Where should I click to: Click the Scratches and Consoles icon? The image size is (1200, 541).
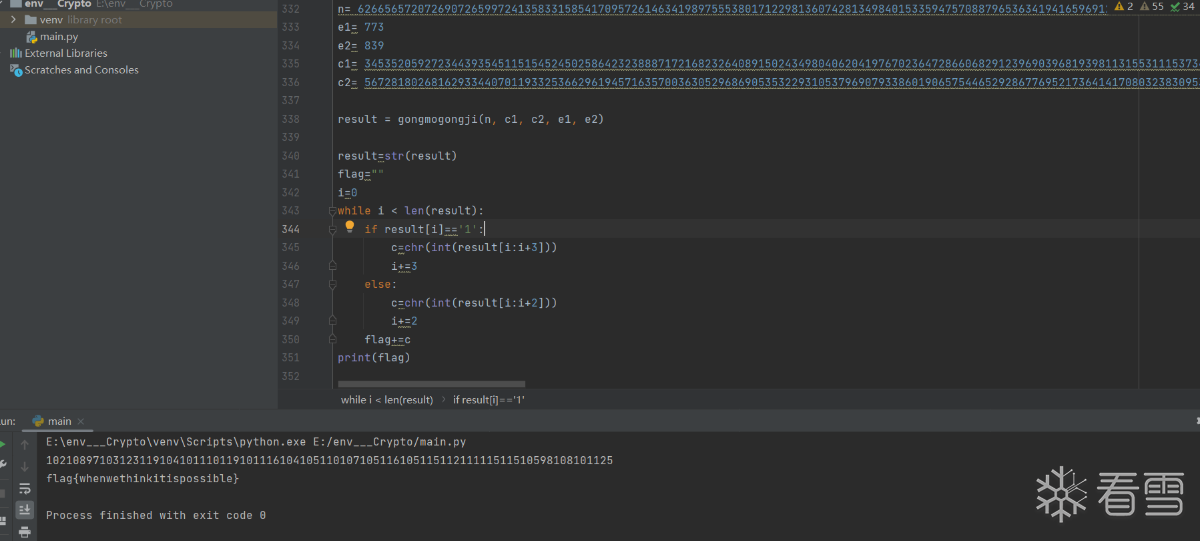[x=16, y=70]
